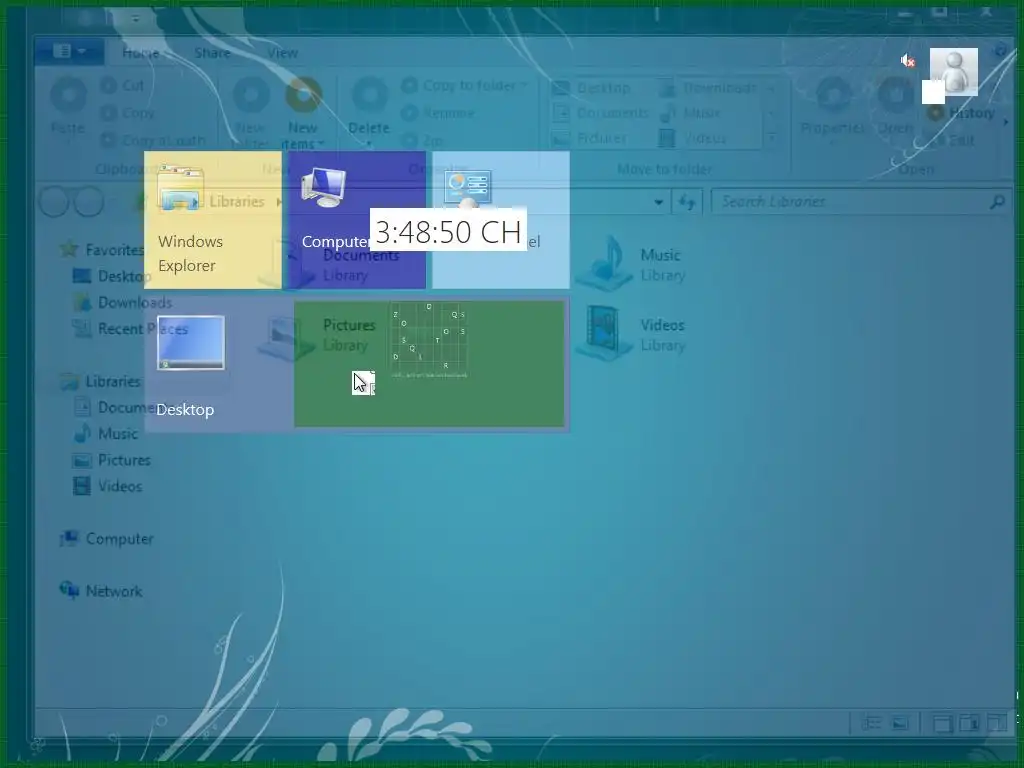The width and height of the screenshot is (1024, 768).
Task: Switch to large icons view in status bar
Action: 900,723
